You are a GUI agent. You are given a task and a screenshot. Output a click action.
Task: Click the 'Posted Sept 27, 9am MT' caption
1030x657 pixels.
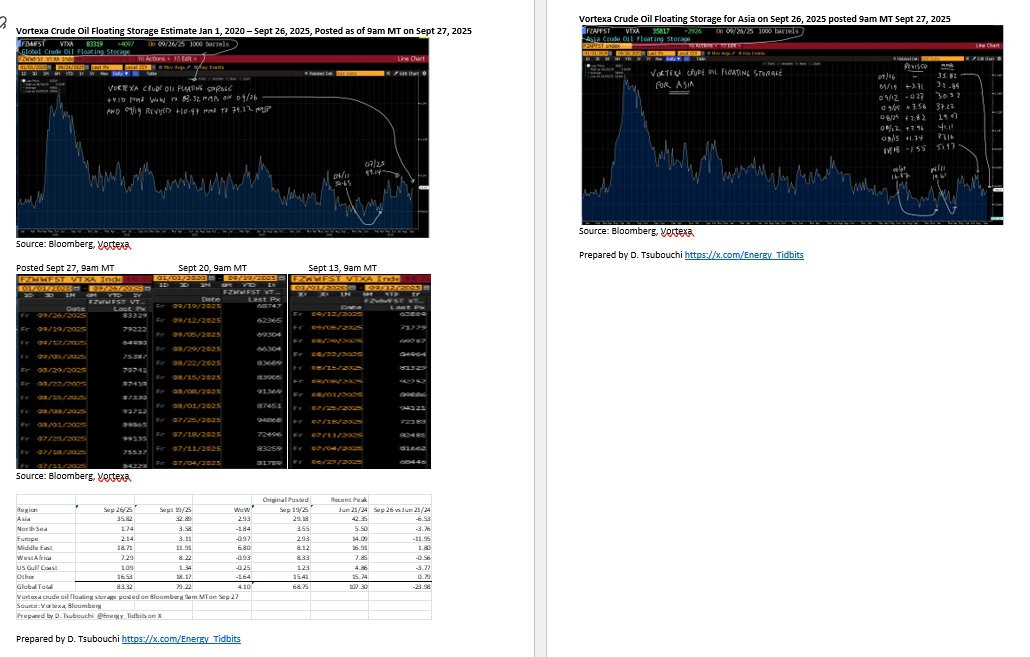coord(65,268)
